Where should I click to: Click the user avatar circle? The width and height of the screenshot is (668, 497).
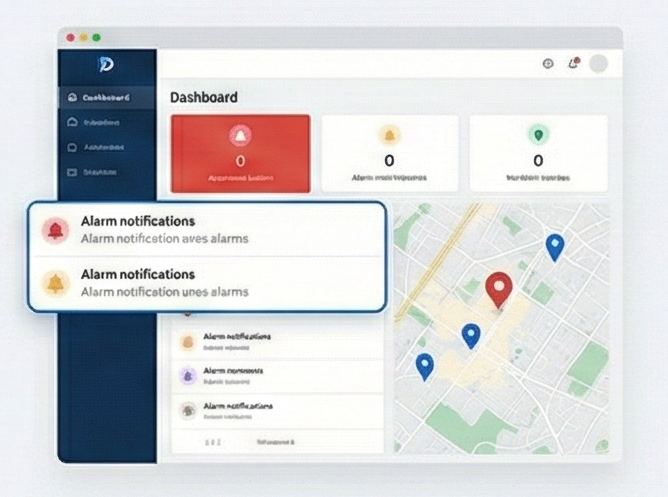pyautogui.click(x=598, y=64)
